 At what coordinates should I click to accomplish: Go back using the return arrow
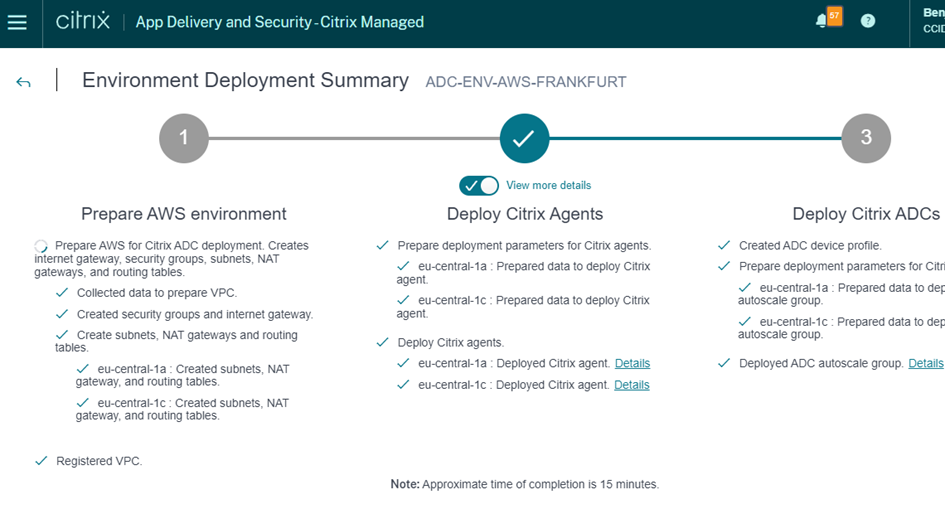coord(24,82)
